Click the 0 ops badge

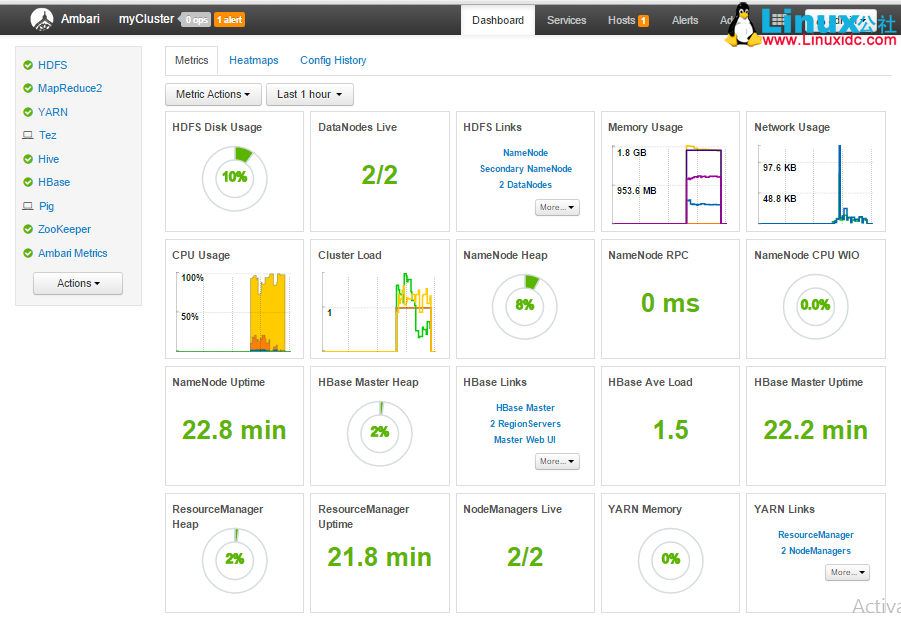click(195, 20)
